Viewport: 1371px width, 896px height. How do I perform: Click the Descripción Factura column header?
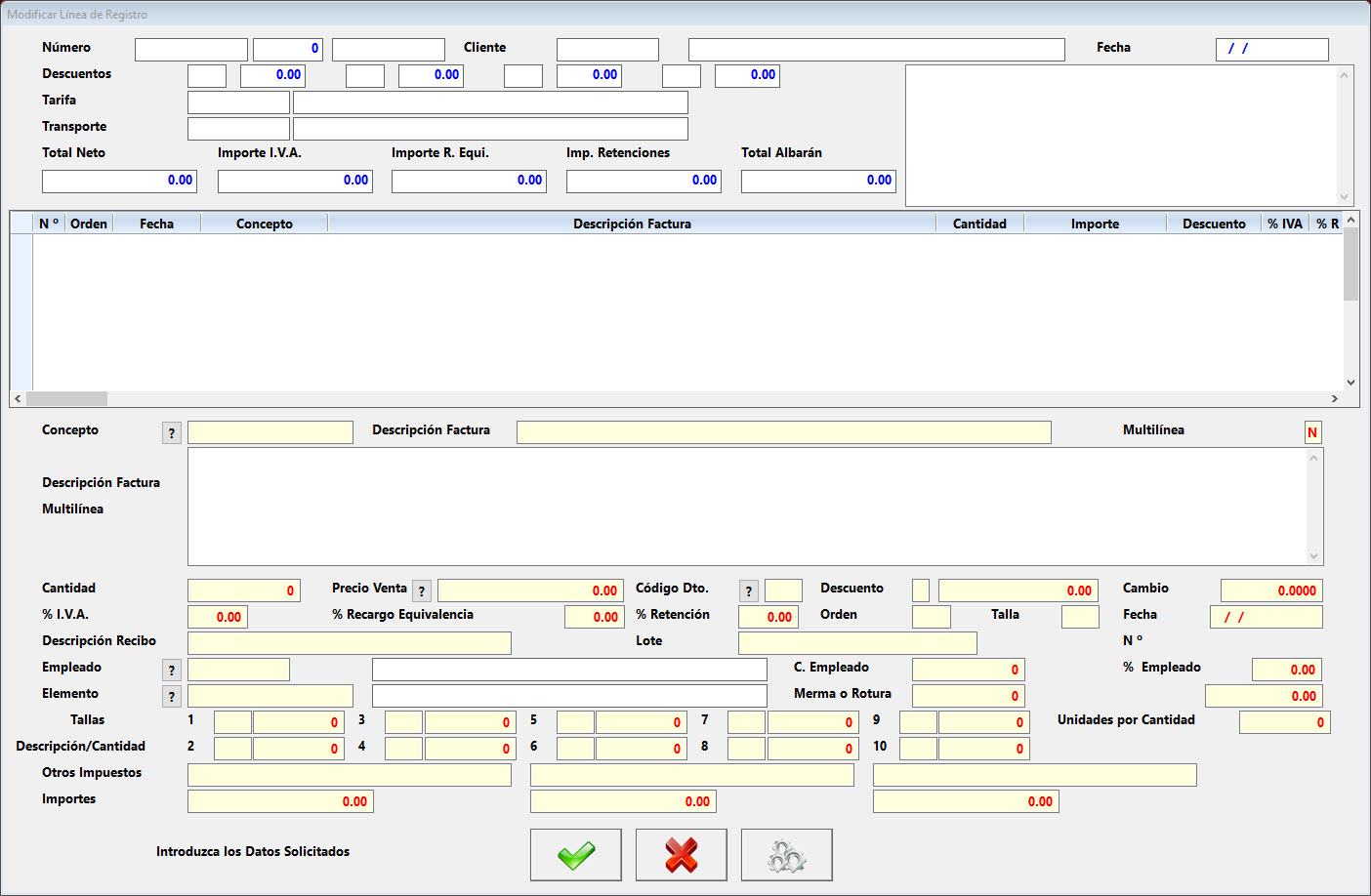point(632,224)
